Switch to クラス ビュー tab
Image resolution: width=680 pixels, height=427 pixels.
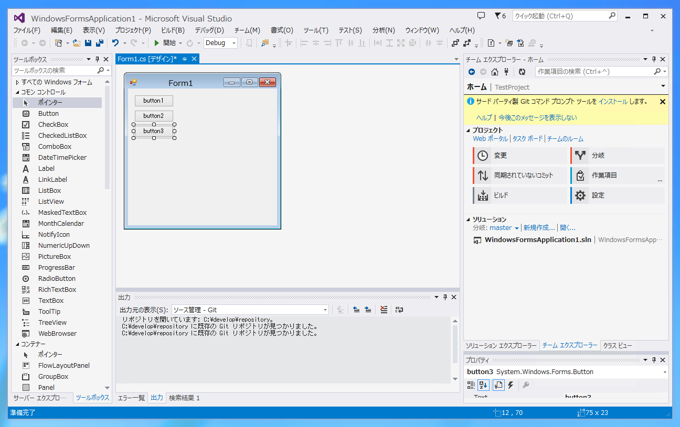pos(618,346)
